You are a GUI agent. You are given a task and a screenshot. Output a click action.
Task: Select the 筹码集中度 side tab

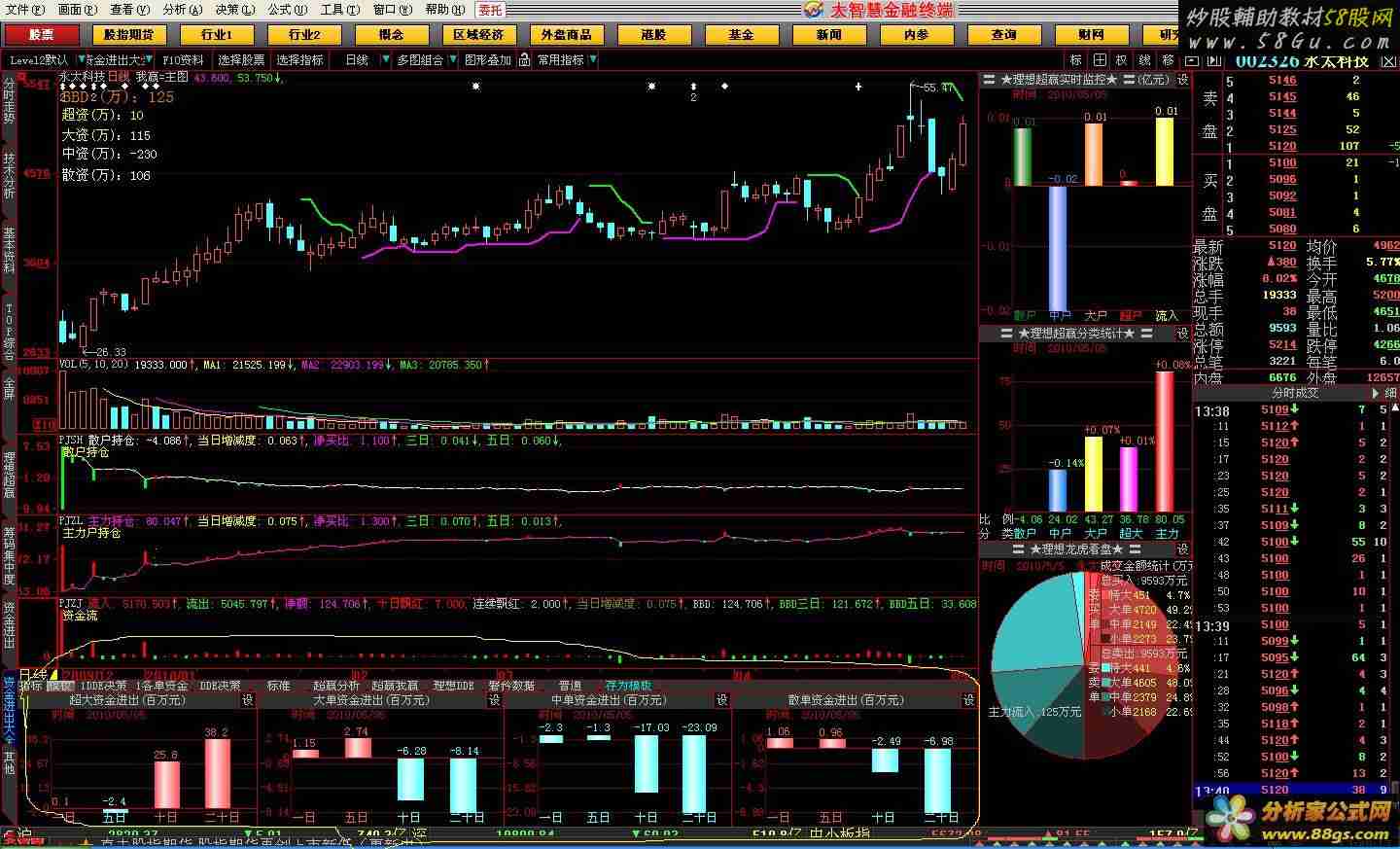9,555
